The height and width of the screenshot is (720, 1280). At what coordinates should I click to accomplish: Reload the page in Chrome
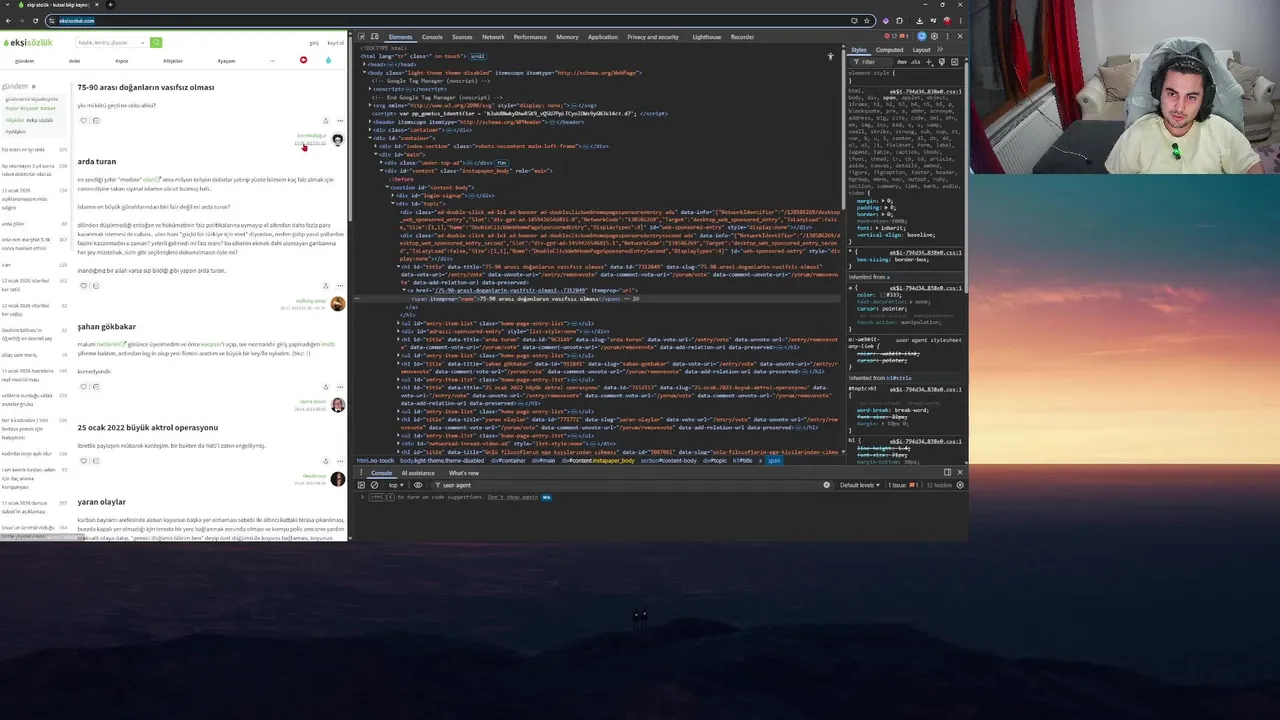37,20
